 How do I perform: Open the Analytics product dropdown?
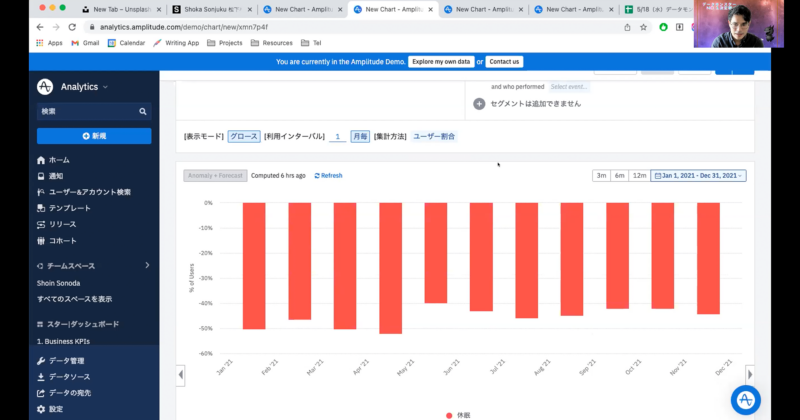coord(84,87)
